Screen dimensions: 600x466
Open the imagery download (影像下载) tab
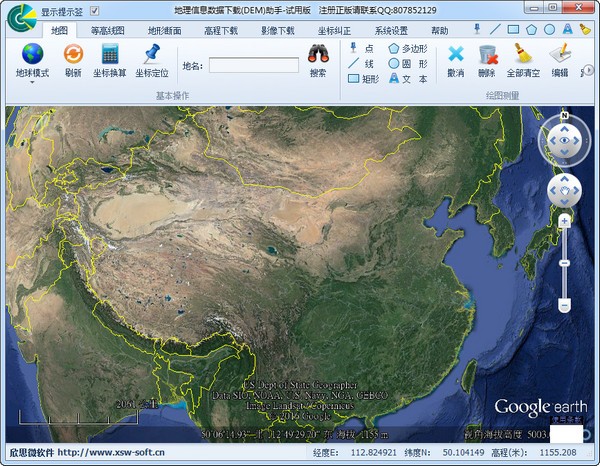tap(278, 31)
